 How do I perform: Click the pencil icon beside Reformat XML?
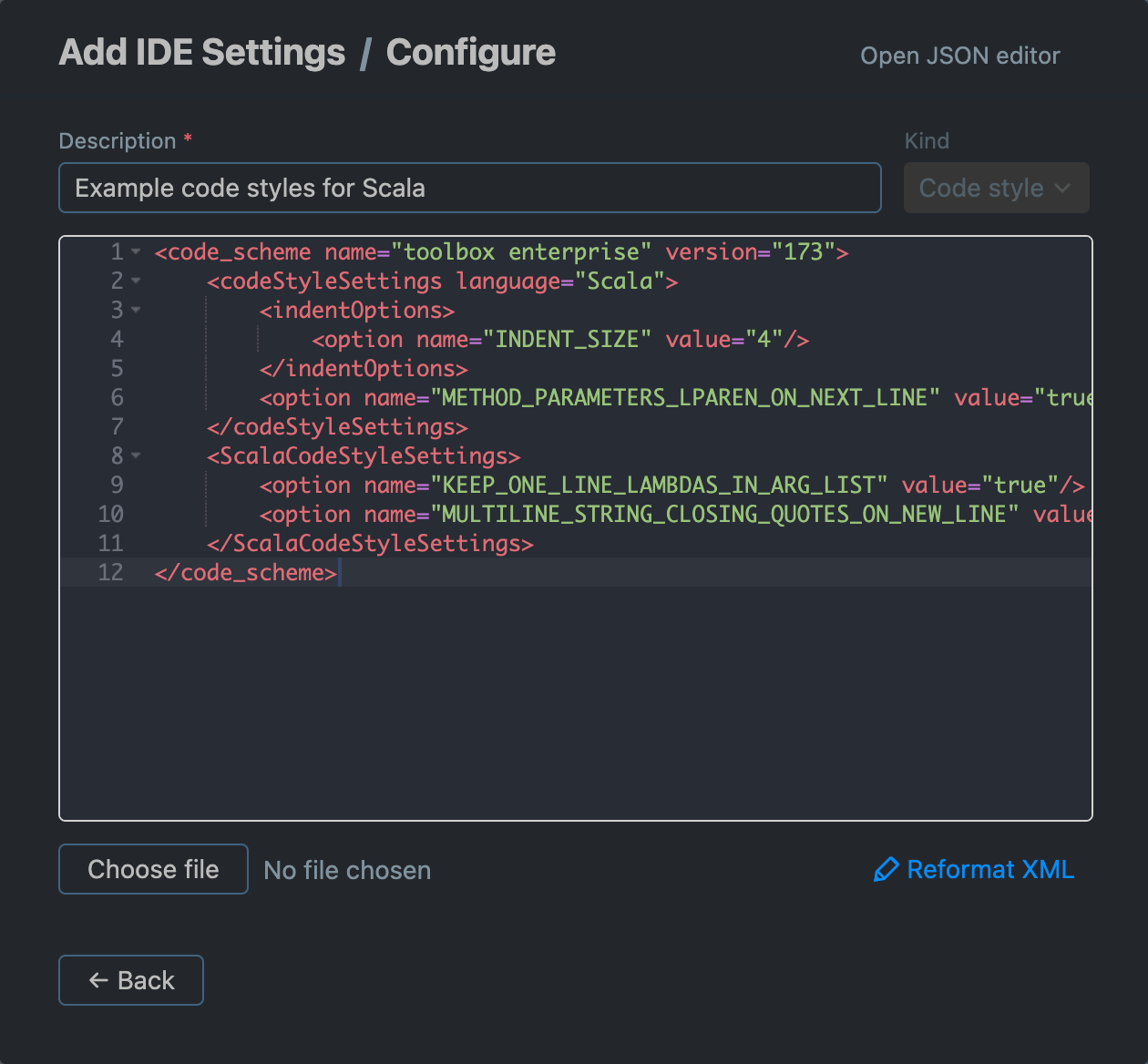click(x=886, y=870)
